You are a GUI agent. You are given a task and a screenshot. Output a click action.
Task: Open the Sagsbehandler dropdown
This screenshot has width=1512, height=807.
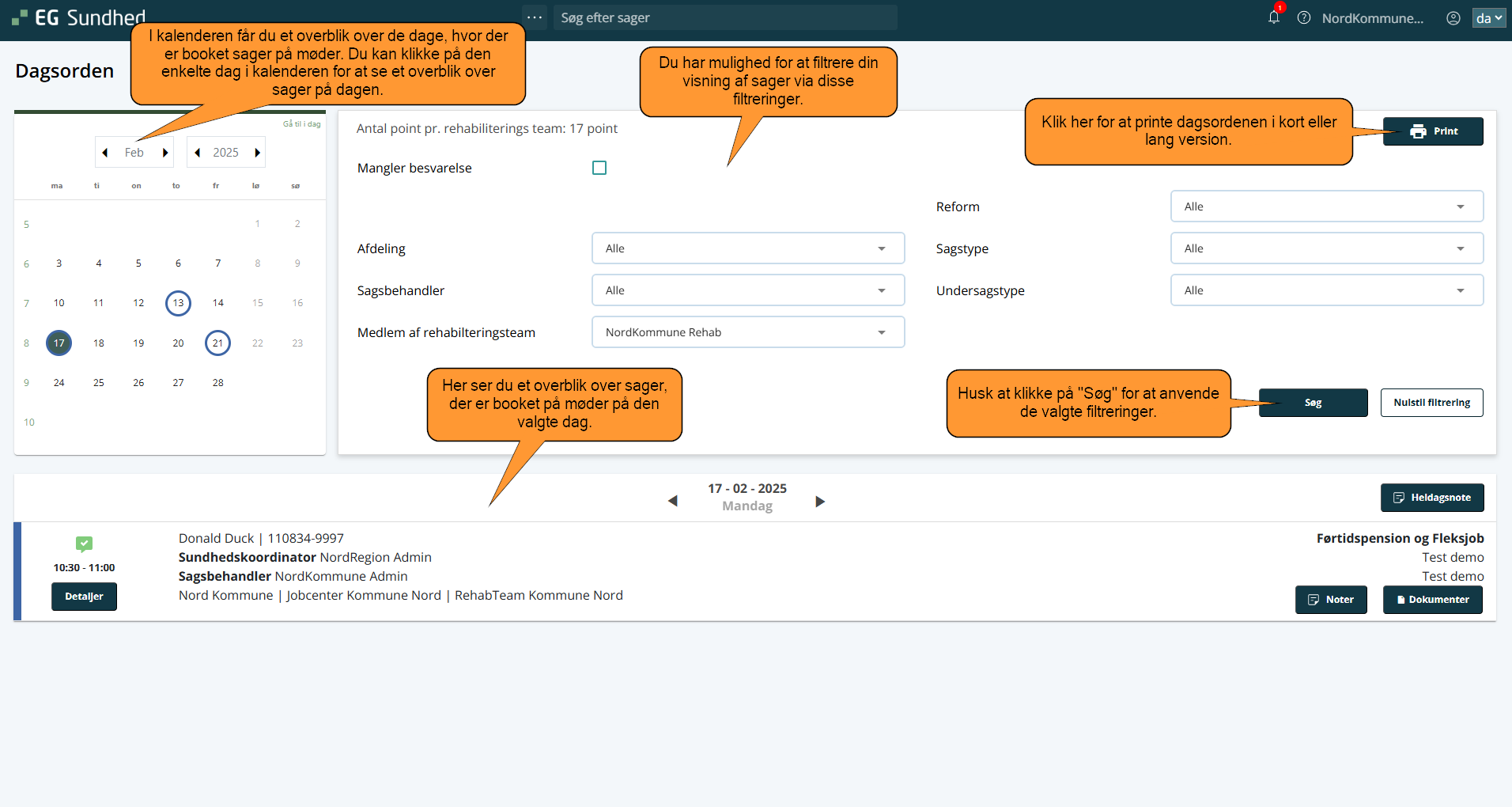747,290
